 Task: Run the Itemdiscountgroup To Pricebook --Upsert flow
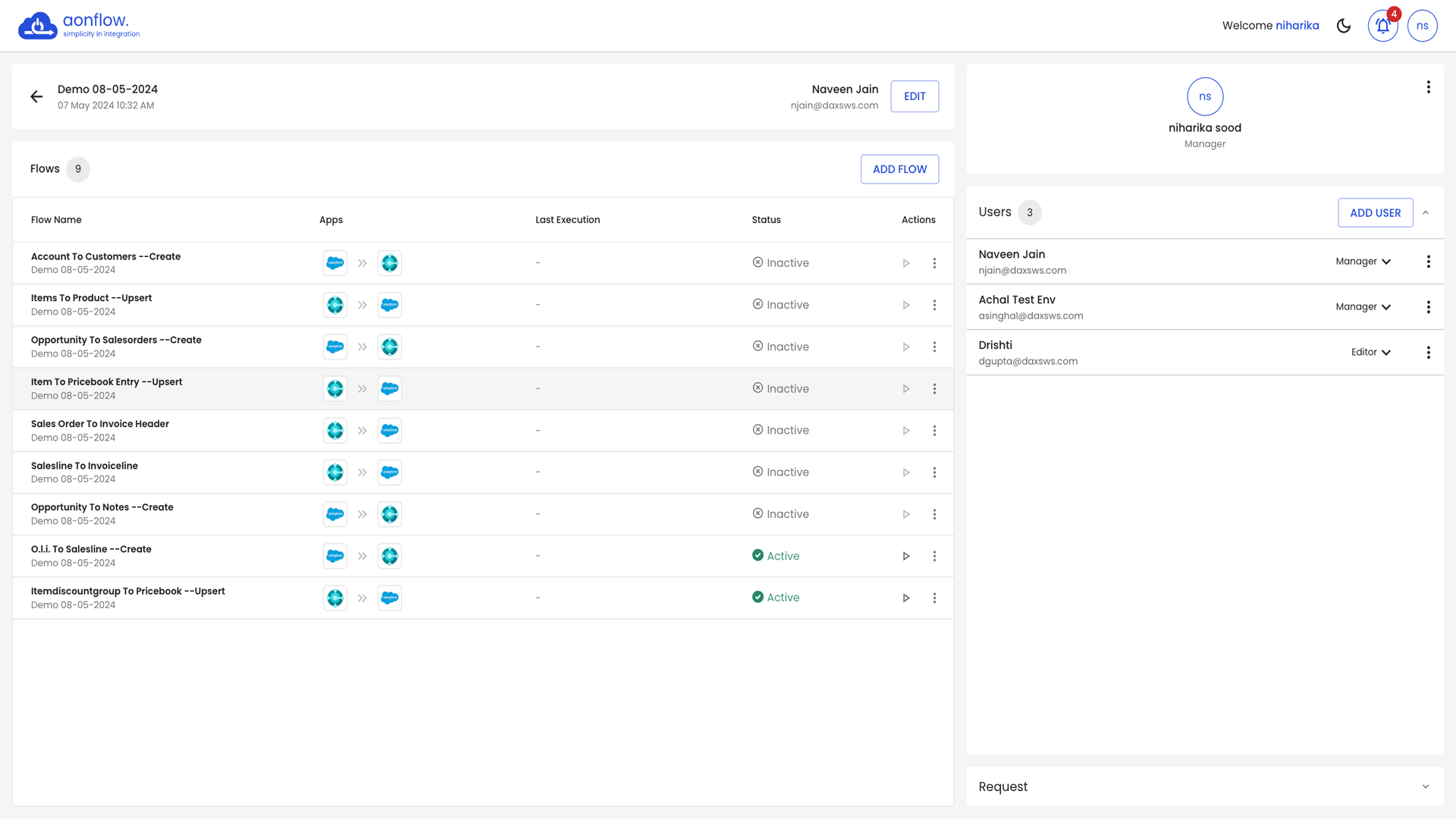(x=905, y=598)
